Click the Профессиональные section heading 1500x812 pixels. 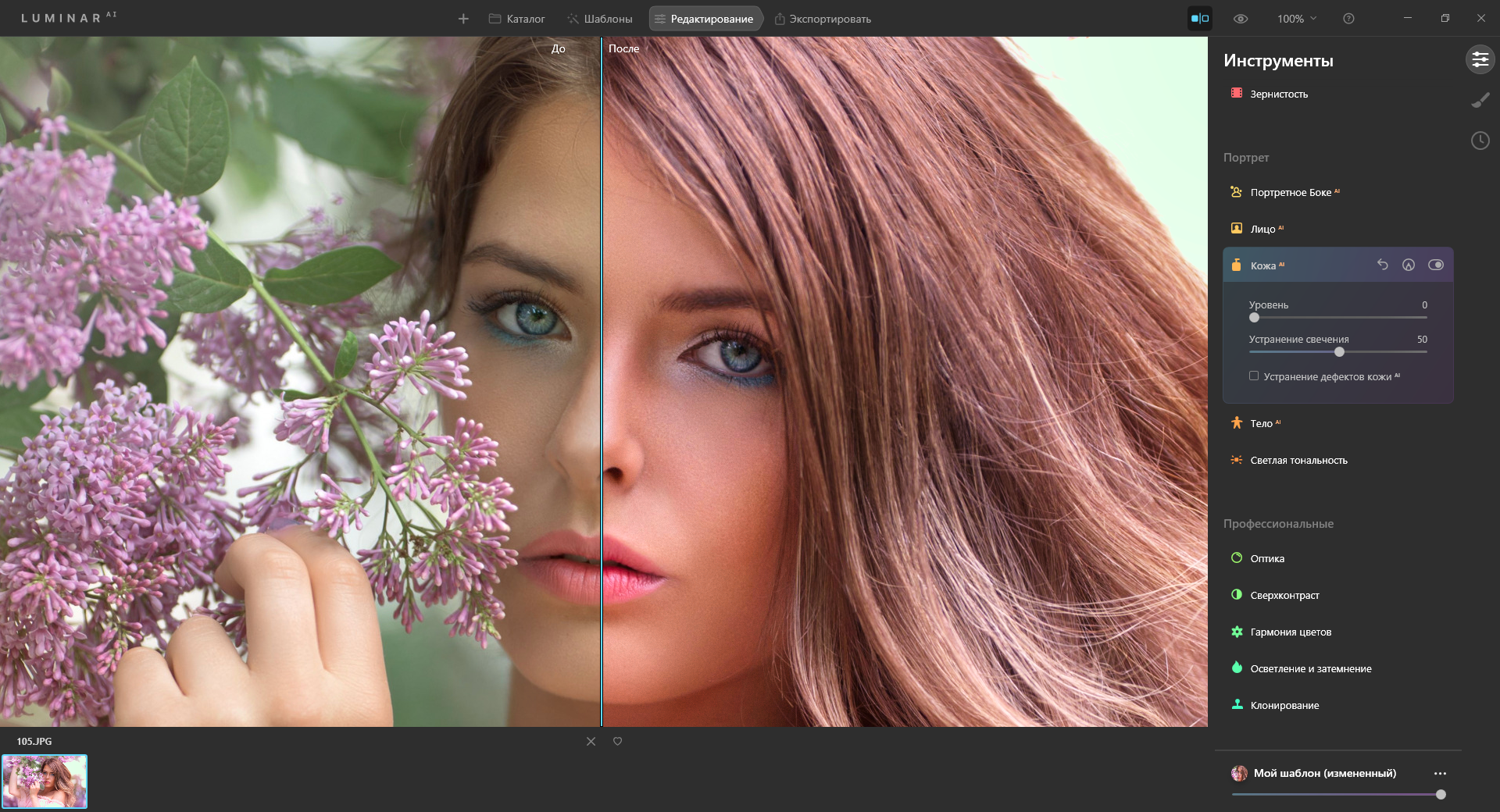coord(1278,524)
